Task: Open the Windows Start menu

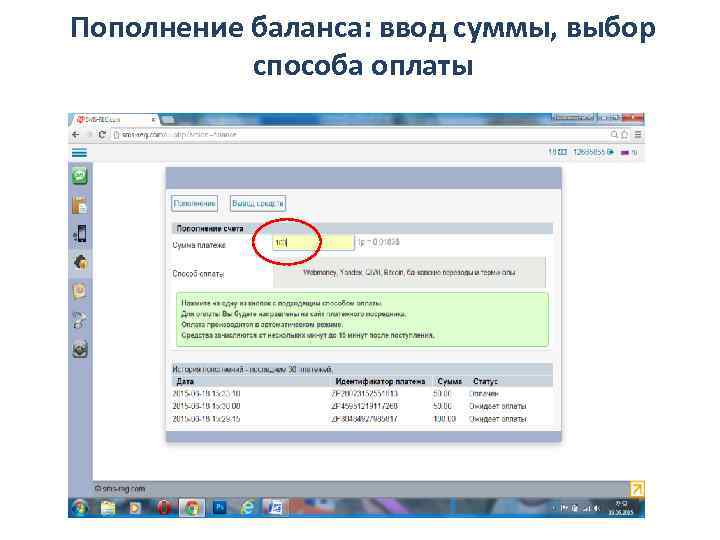Action: tap(80, 508)
